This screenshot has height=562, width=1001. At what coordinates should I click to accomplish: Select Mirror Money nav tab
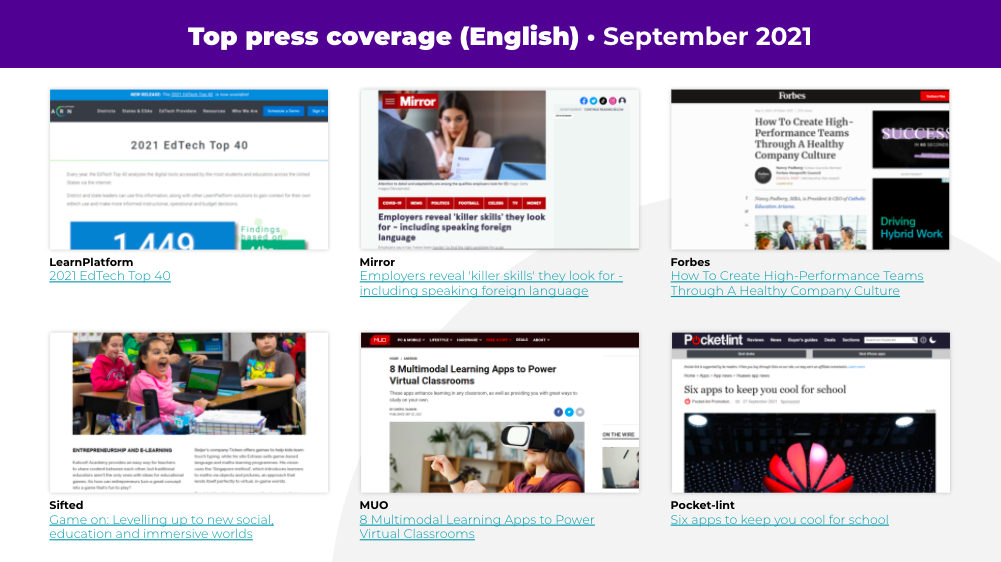pos(534,203)
